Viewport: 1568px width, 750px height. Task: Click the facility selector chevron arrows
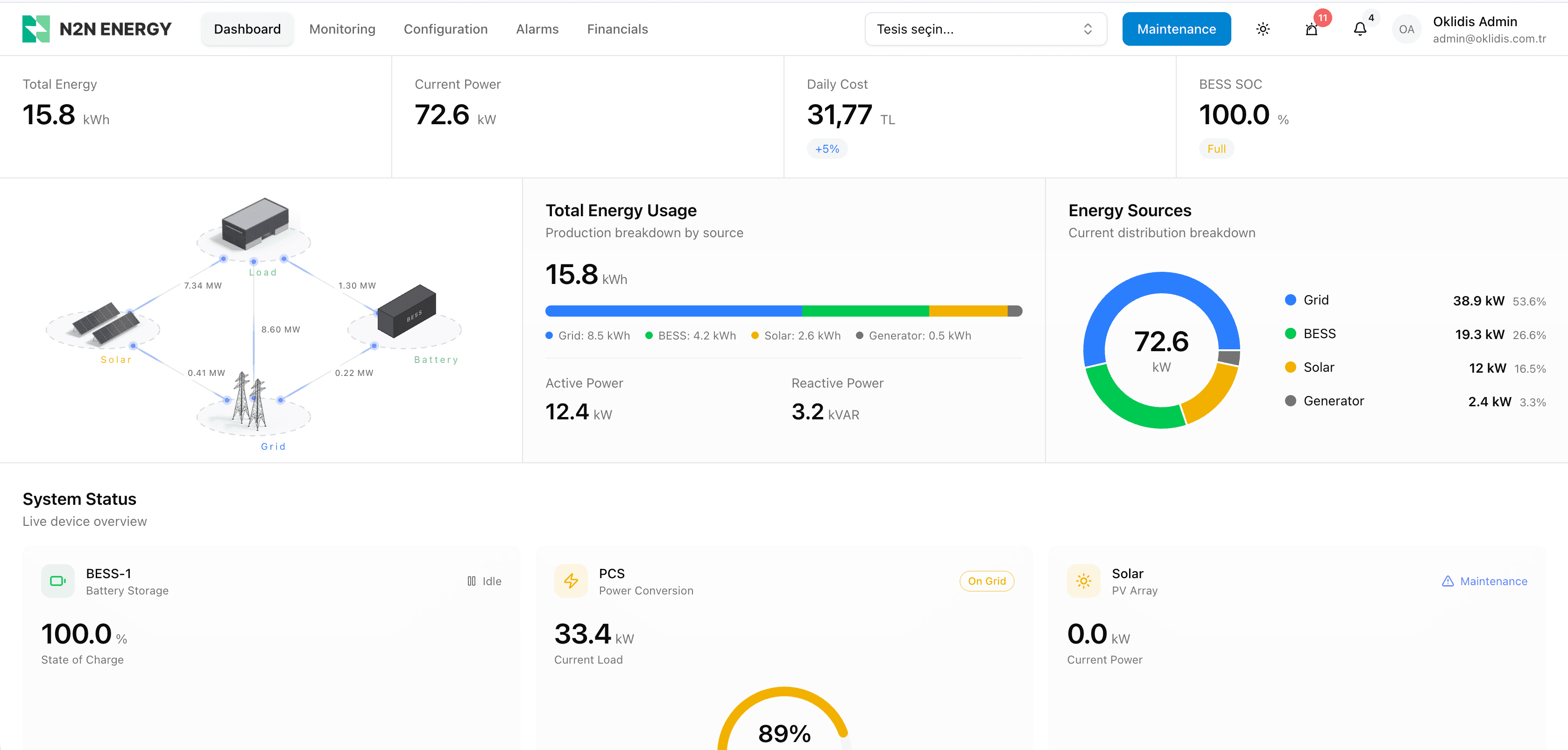pyautogui.click(x=1087, y=28)
